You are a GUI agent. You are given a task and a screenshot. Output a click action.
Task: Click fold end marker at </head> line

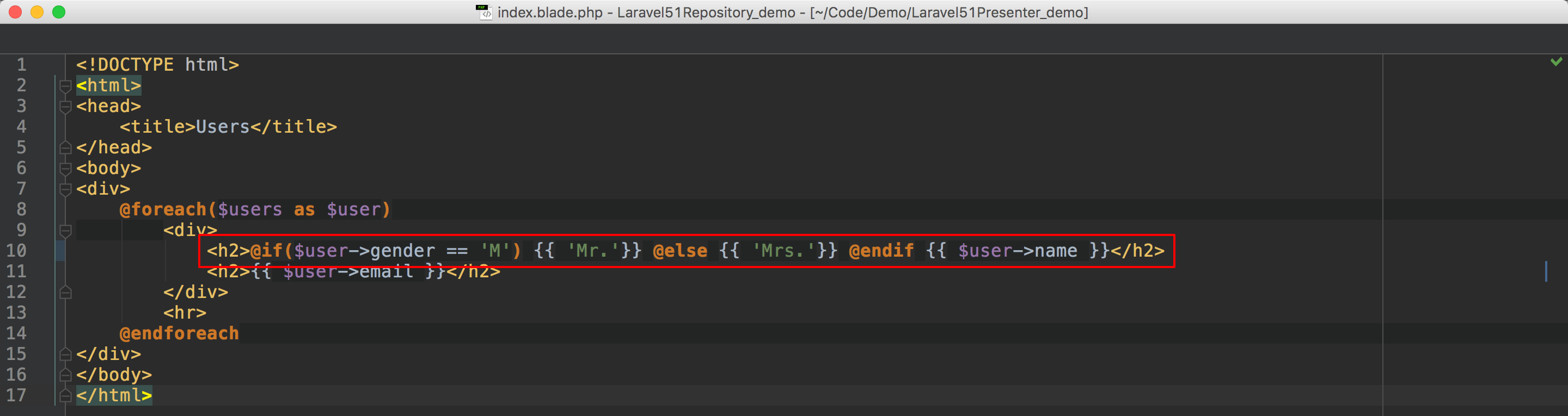(66, 148)
